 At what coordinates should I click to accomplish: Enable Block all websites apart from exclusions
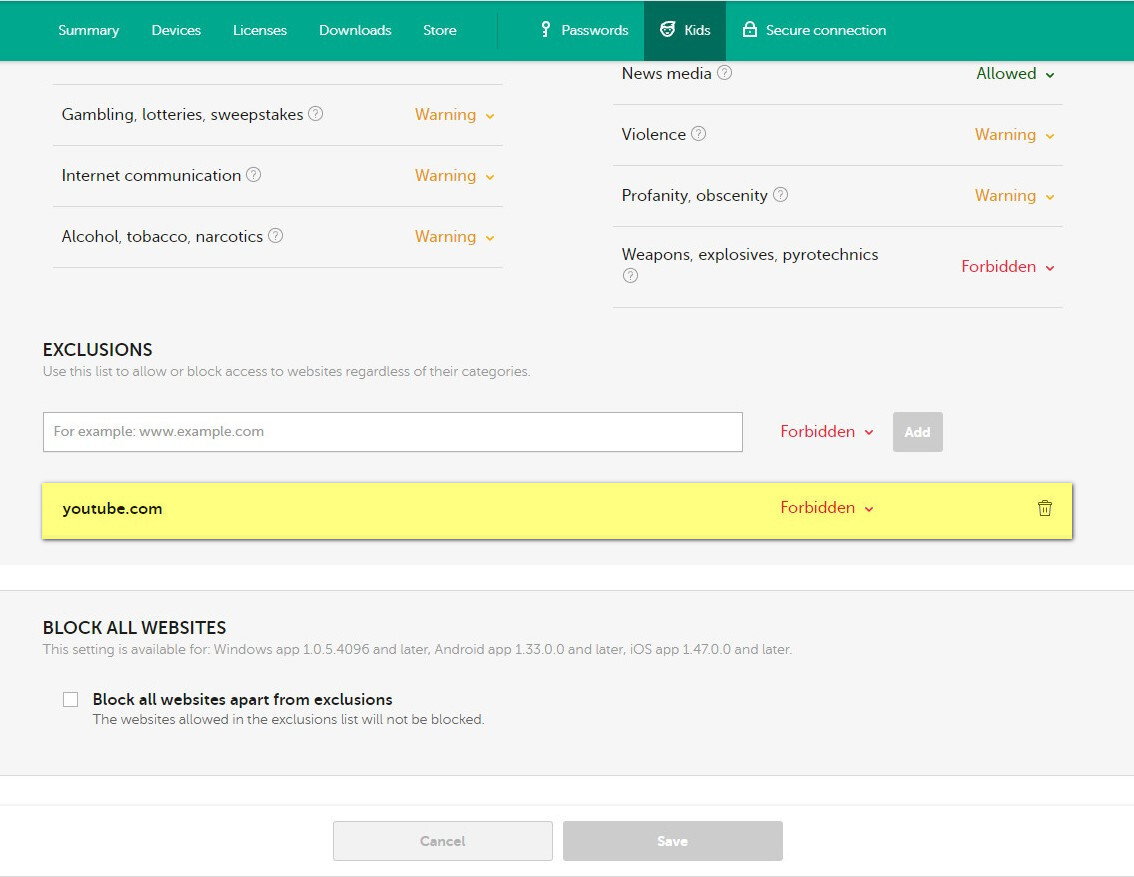(70, 700)
